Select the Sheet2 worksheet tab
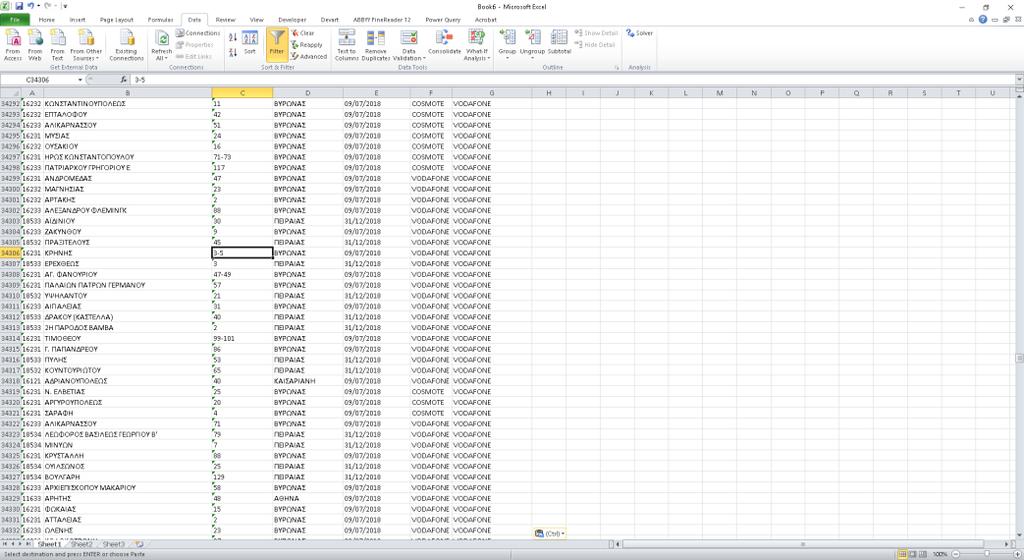 click(x=81, y=544)
